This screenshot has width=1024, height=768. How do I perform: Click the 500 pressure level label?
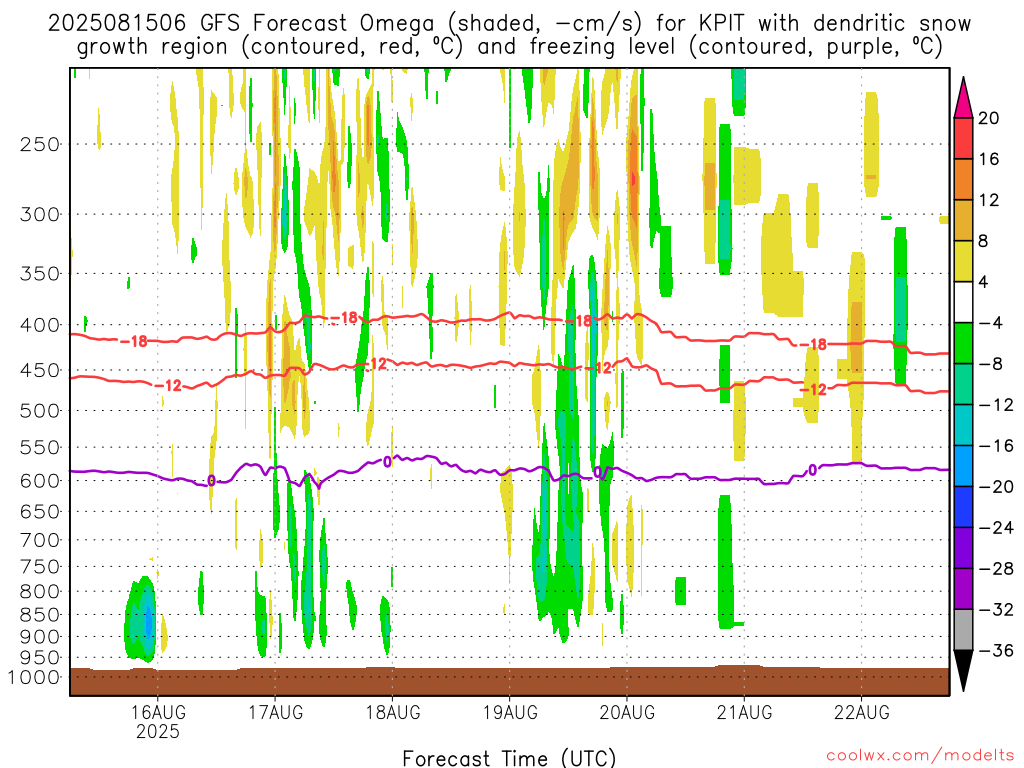pos(40,411)
